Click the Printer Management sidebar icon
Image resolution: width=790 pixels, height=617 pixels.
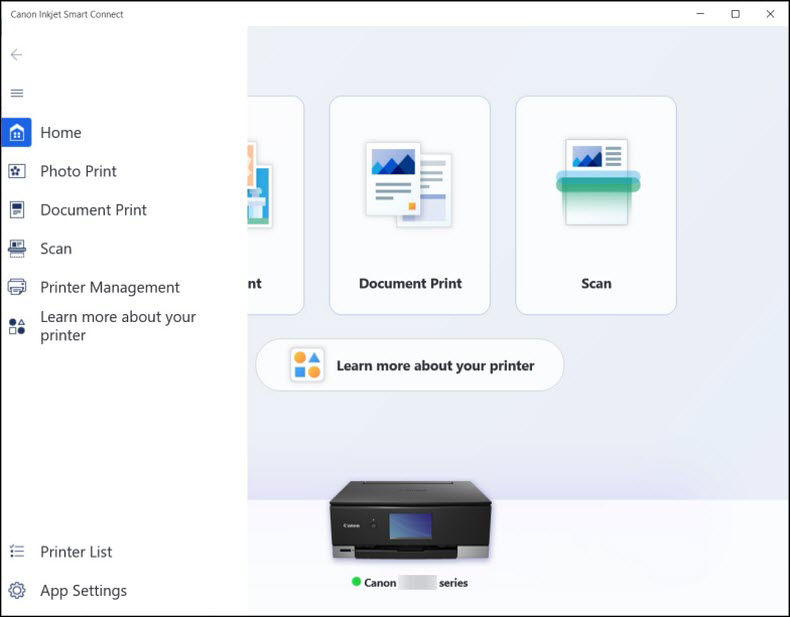tap(17, 287)
